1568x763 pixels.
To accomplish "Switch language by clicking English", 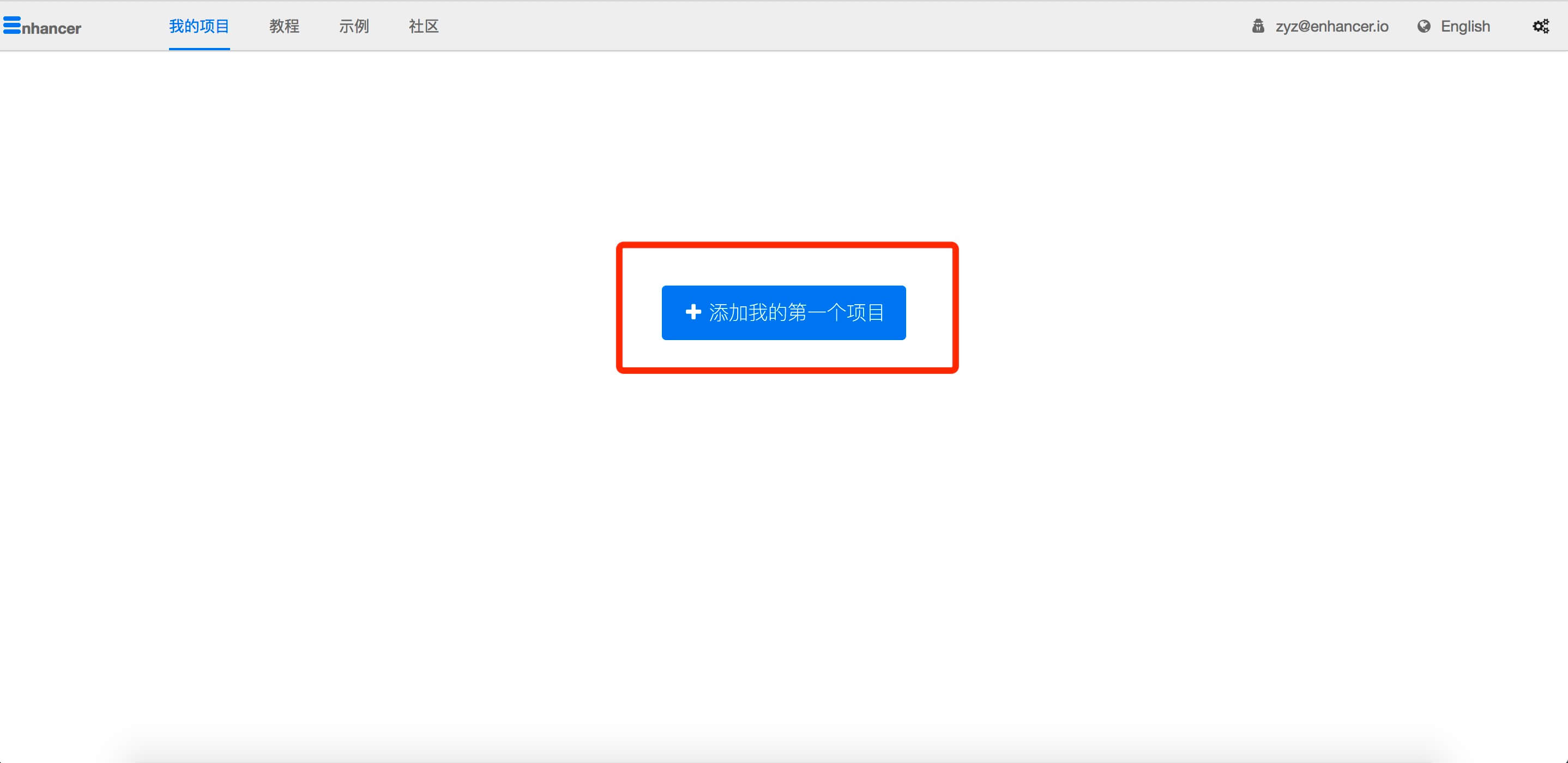I will pos(1464,26).
